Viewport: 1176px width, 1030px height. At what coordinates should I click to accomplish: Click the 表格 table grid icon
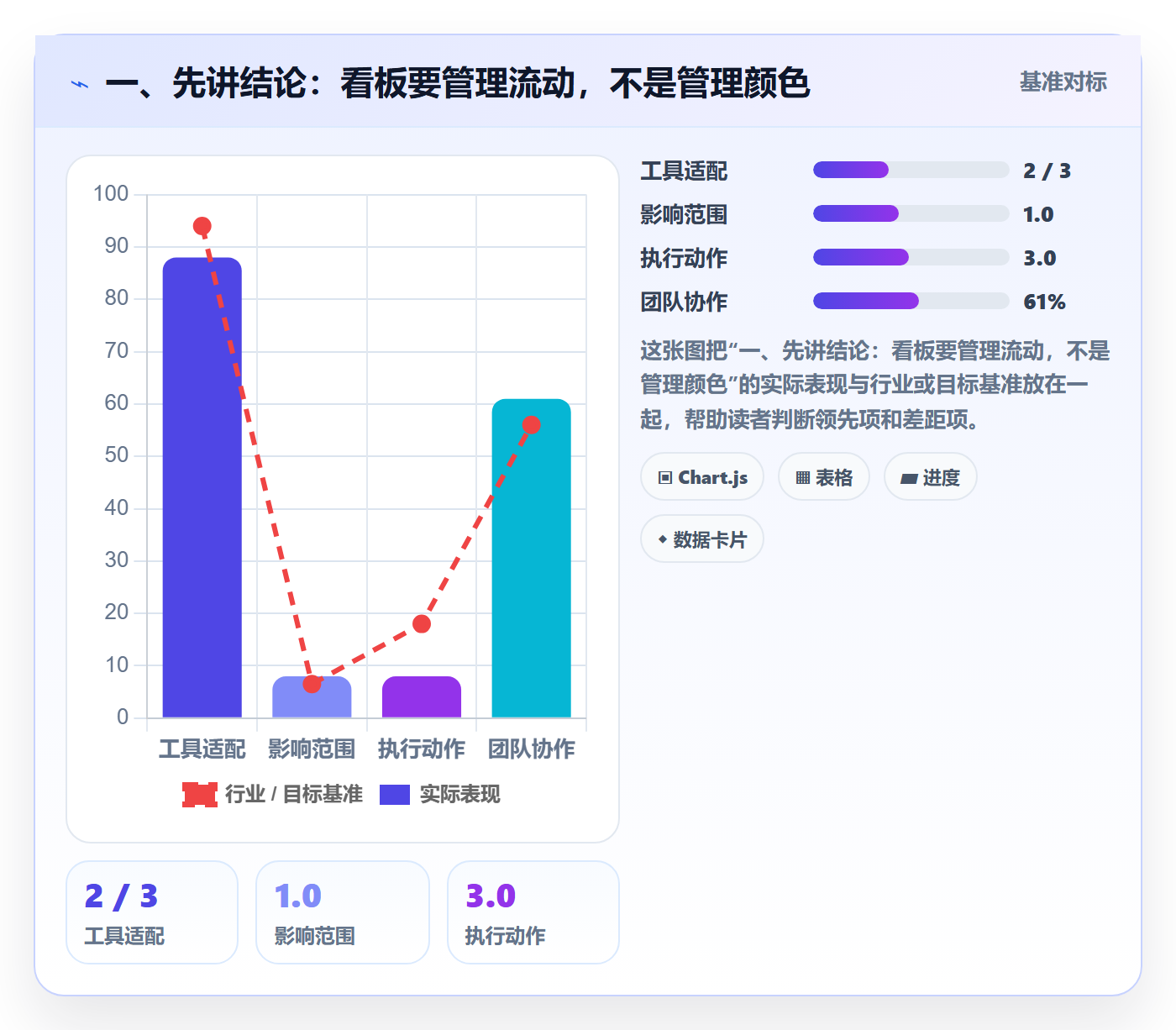pos(803,478)
